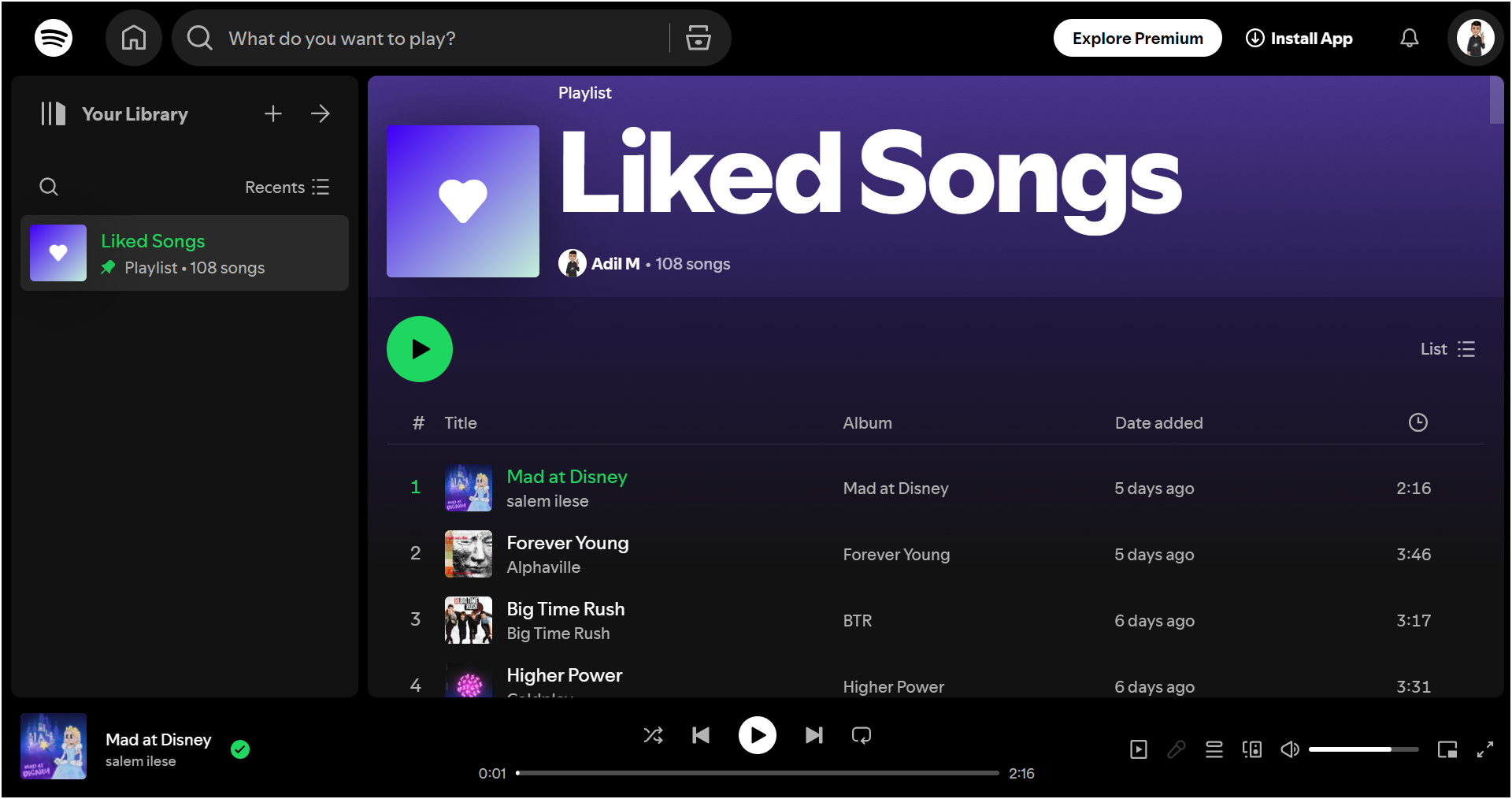Click Forever Young song title
The height and width of the screenshot is (799, 1512).
coord(568,543)
